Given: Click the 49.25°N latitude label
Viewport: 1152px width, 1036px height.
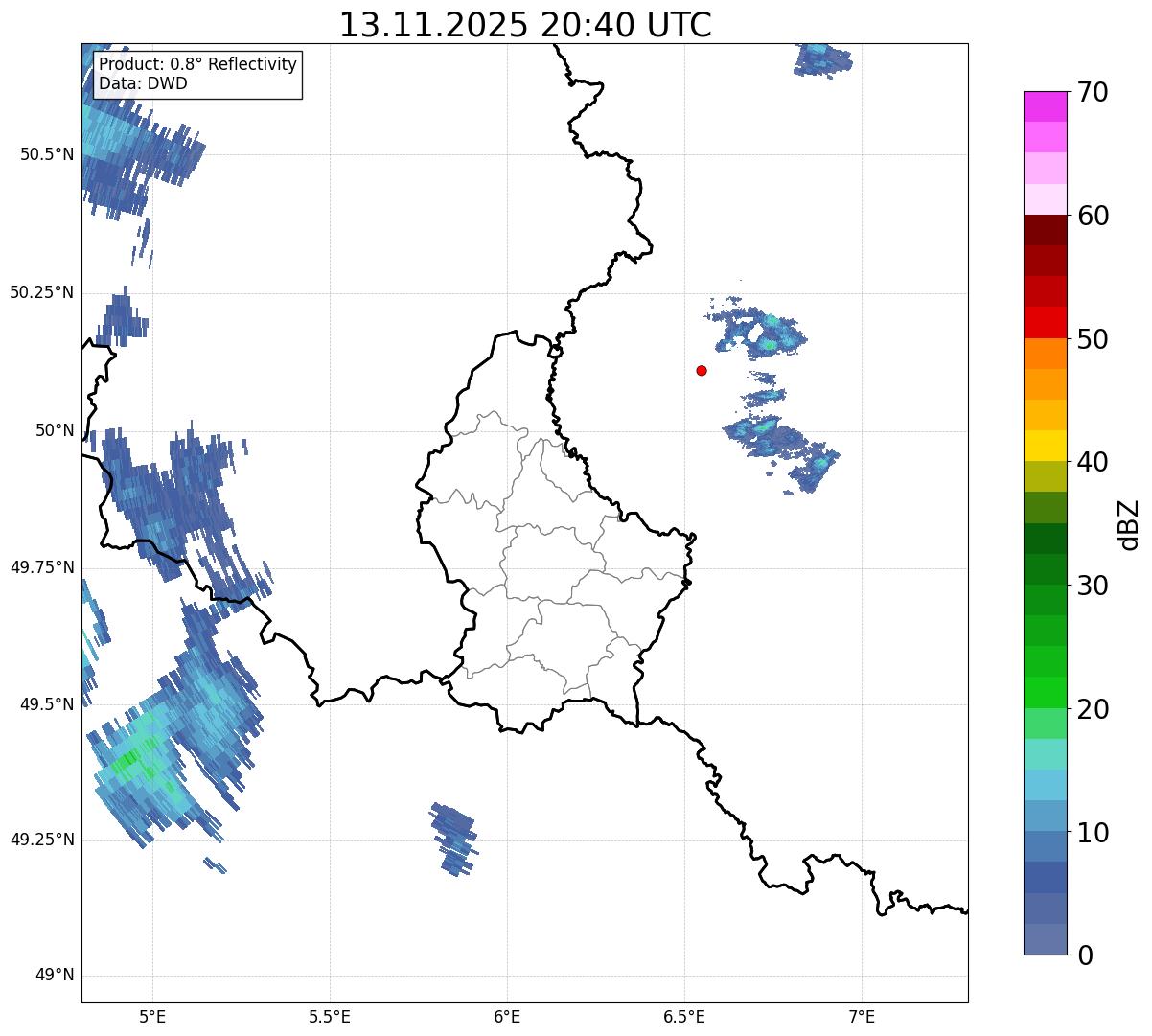Looking at the screenshot, I should point(42,840).
